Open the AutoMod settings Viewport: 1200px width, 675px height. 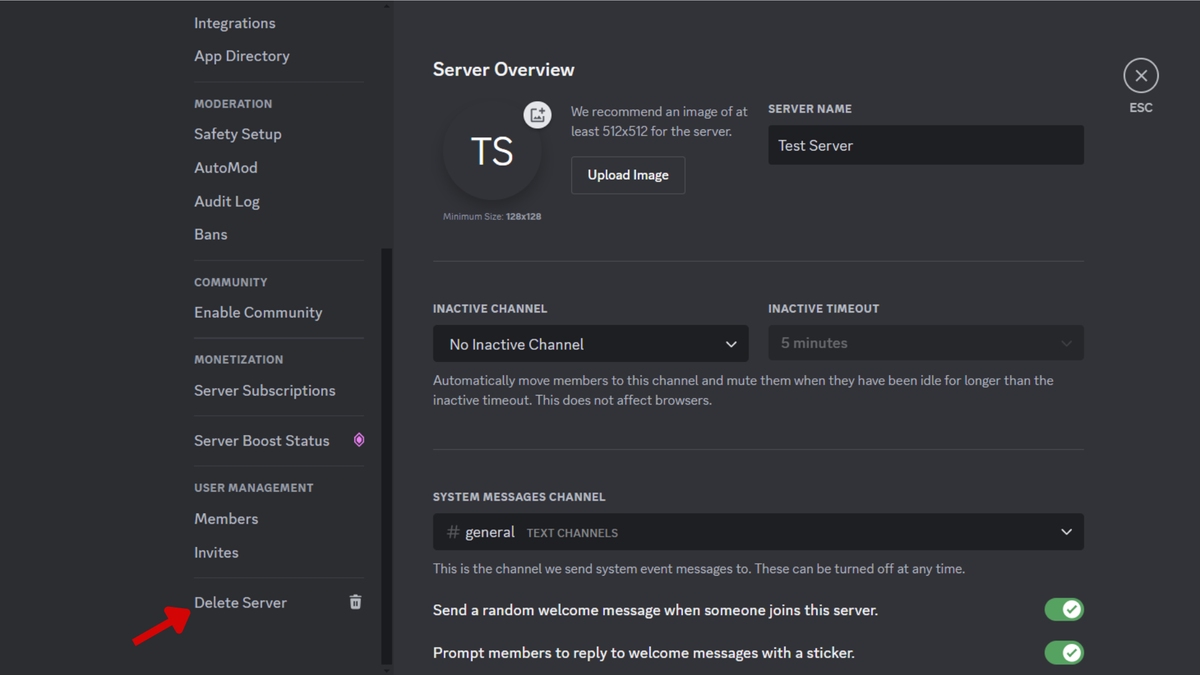tap(225, 167)
